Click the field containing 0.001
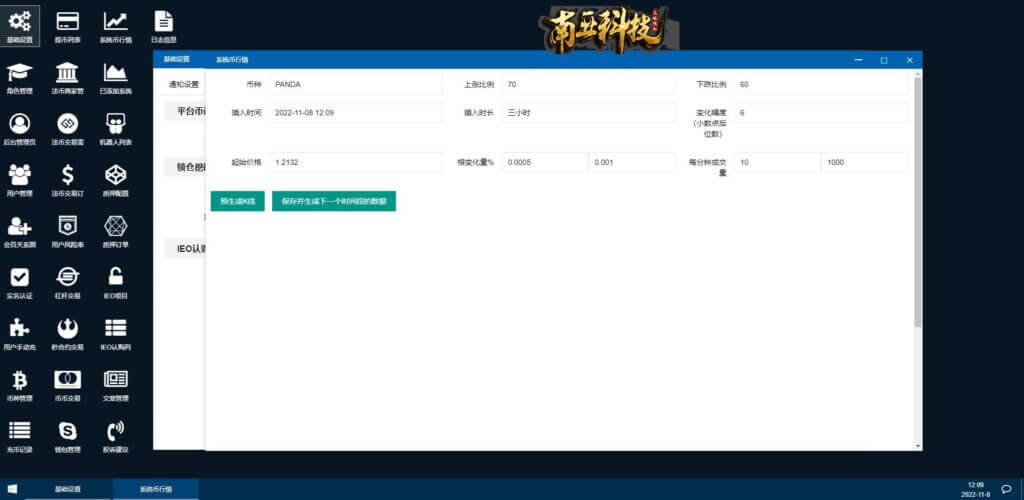 tap(632, 163)
